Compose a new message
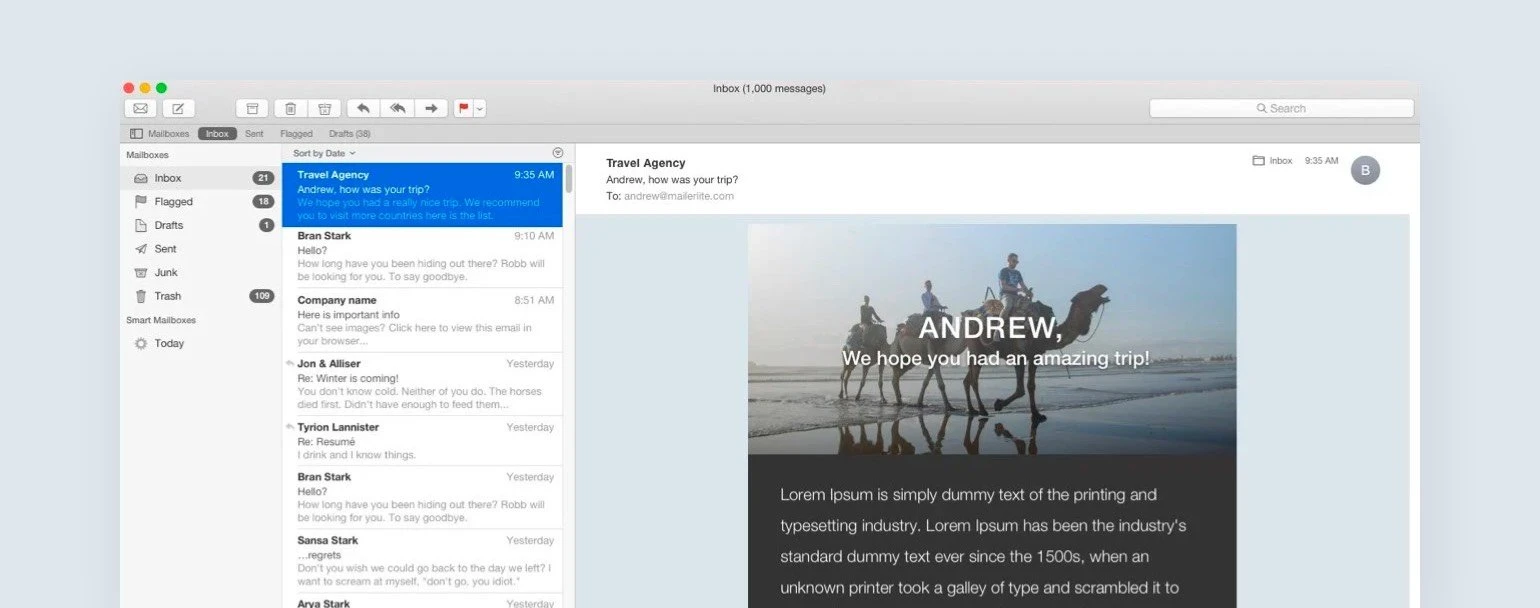This screenshot has width=1540, height=608. pos(178,108)
